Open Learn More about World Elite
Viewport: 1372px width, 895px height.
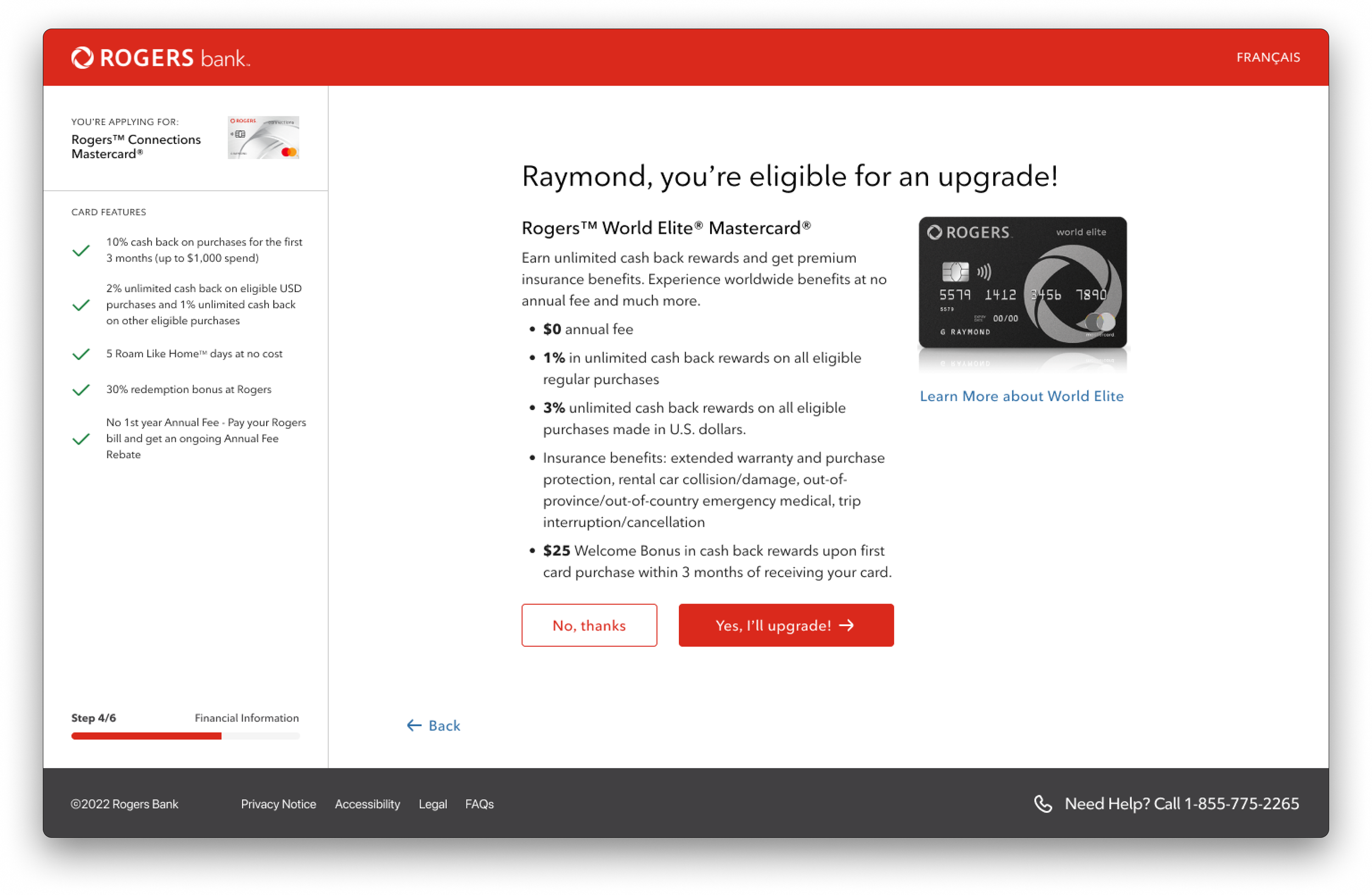point(1021,396)
